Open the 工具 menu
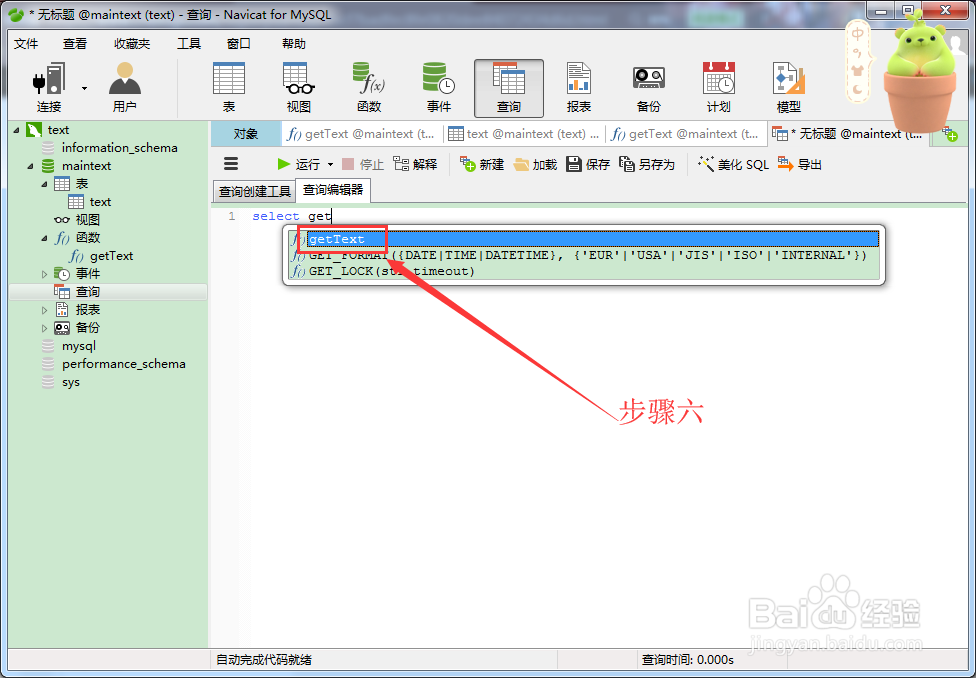This screenshot has height=678, width=976. 189,44
